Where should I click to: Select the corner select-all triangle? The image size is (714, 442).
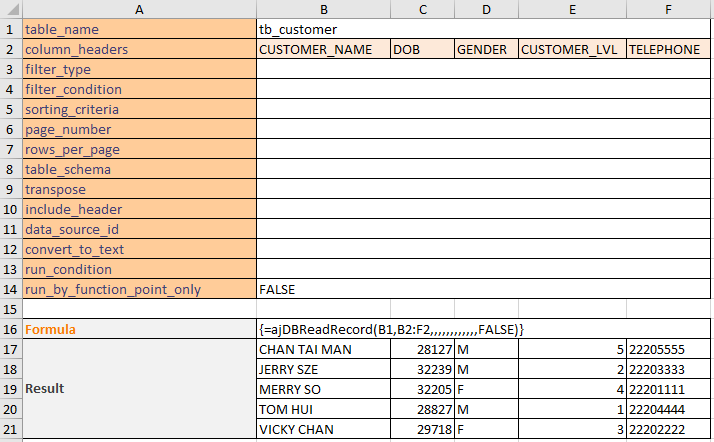[11, 9]
